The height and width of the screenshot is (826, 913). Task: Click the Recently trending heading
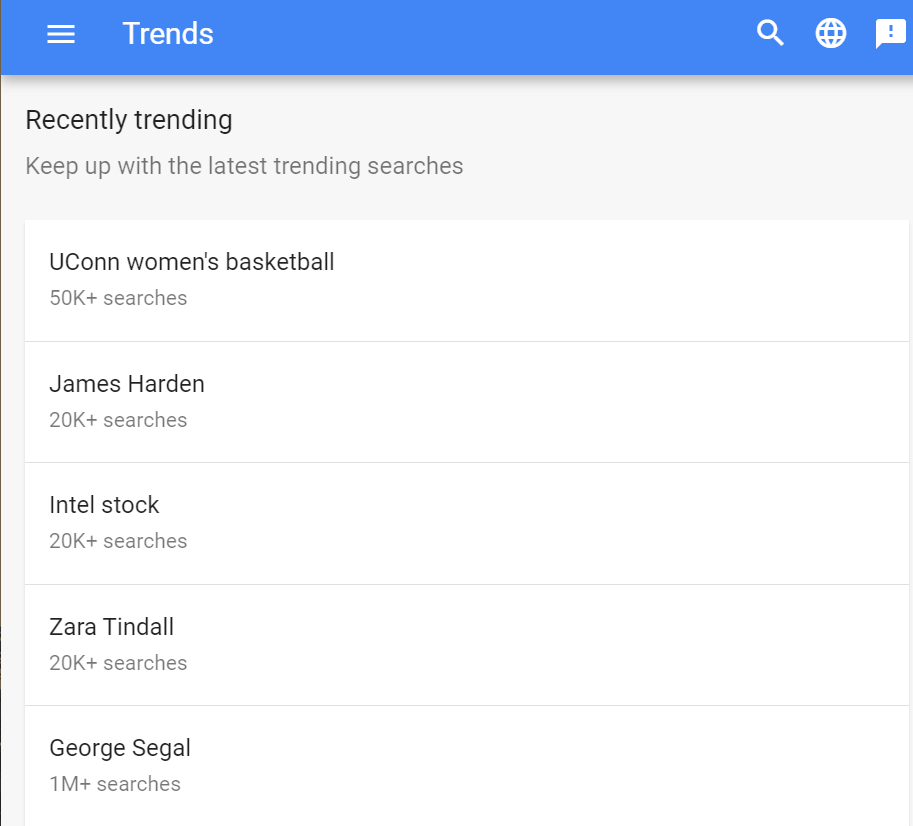[129, 120]
